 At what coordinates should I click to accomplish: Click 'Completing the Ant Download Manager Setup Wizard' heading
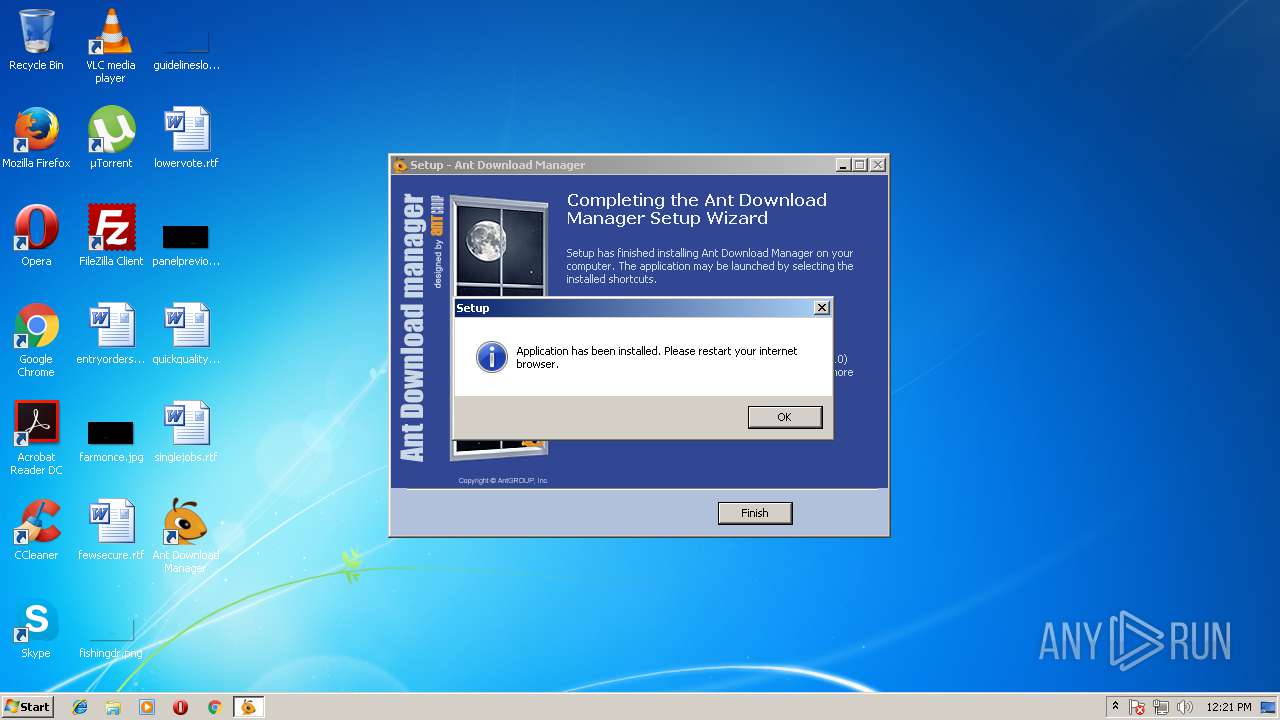pyautogui.click(x=697, y=209)
